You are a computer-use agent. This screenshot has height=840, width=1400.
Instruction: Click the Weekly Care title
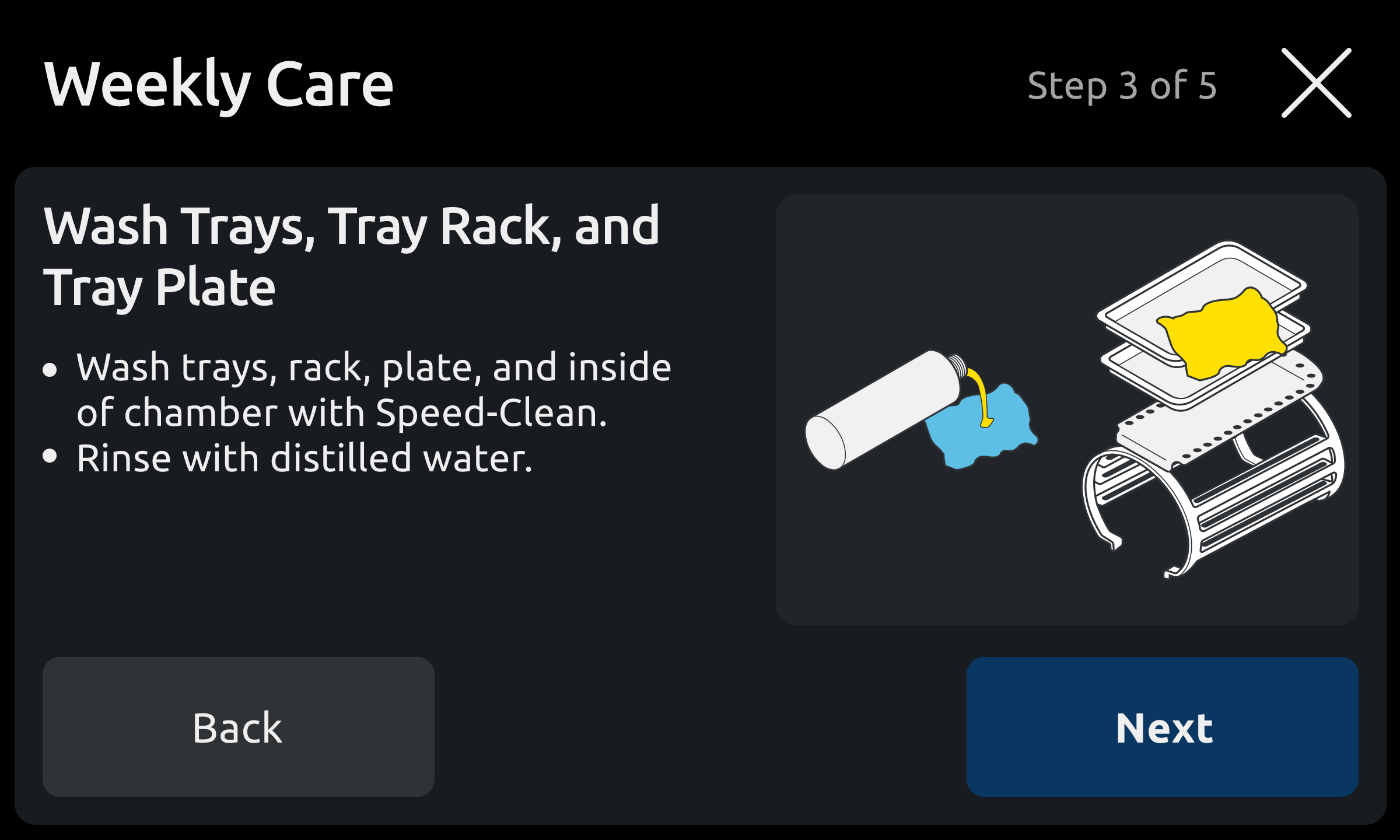tap(219, 83)
